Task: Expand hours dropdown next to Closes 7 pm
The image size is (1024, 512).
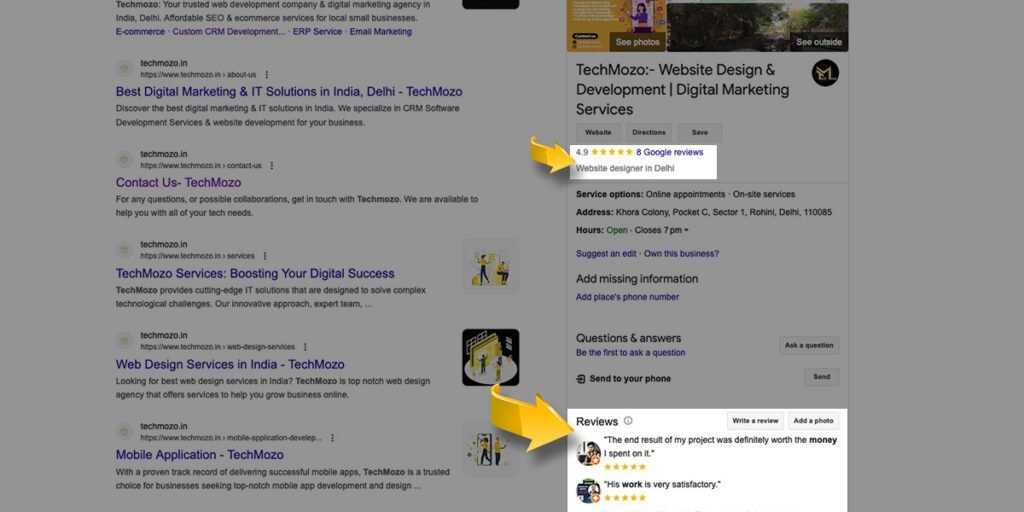Action: (x=686, y=231)
